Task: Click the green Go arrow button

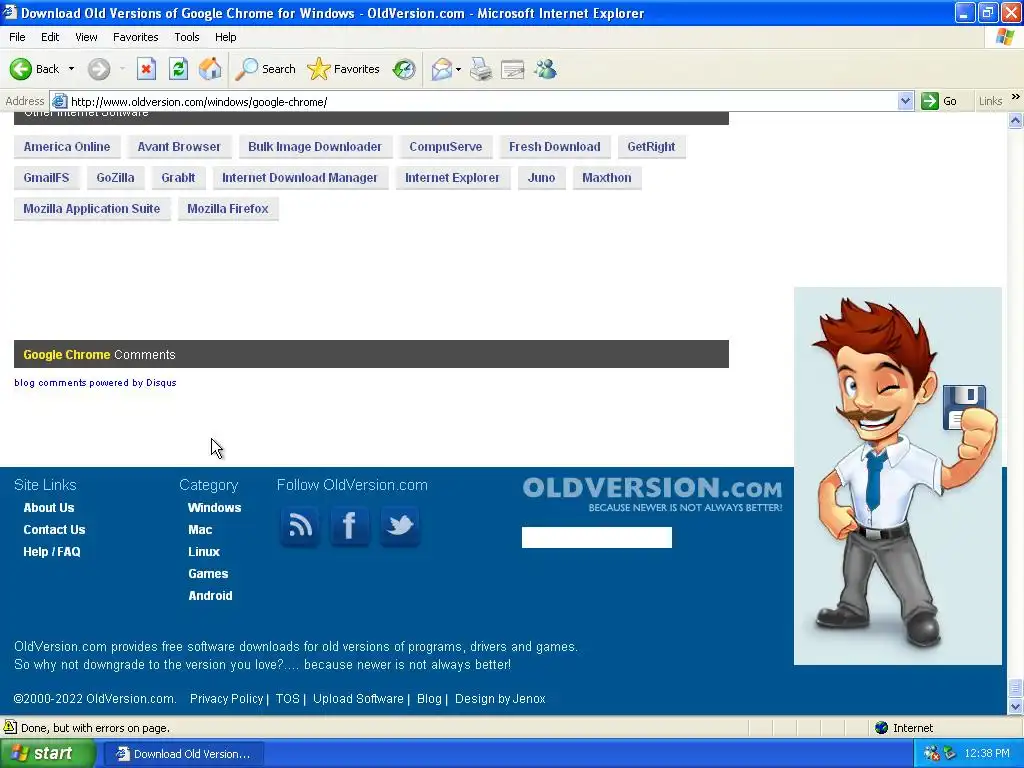Action: pyautogui.click(x=929, y=101)
